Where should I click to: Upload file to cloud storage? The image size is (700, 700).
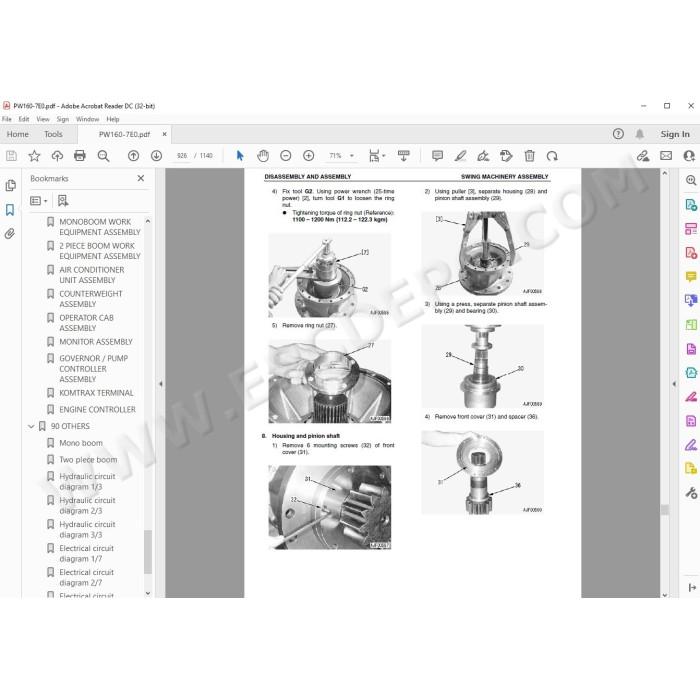point(57,156)
